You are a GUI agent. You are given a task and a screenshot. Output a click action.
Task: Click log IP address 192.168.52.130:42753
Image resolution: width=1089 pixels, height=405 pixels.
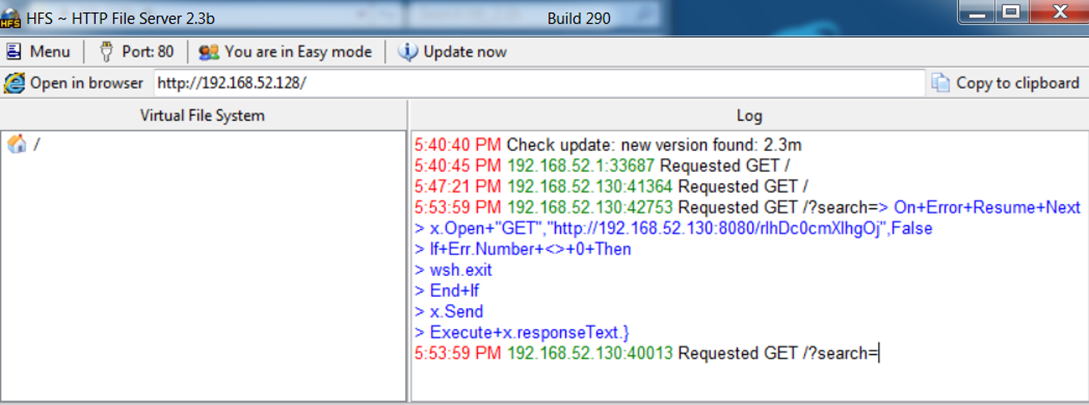point(590,208)
